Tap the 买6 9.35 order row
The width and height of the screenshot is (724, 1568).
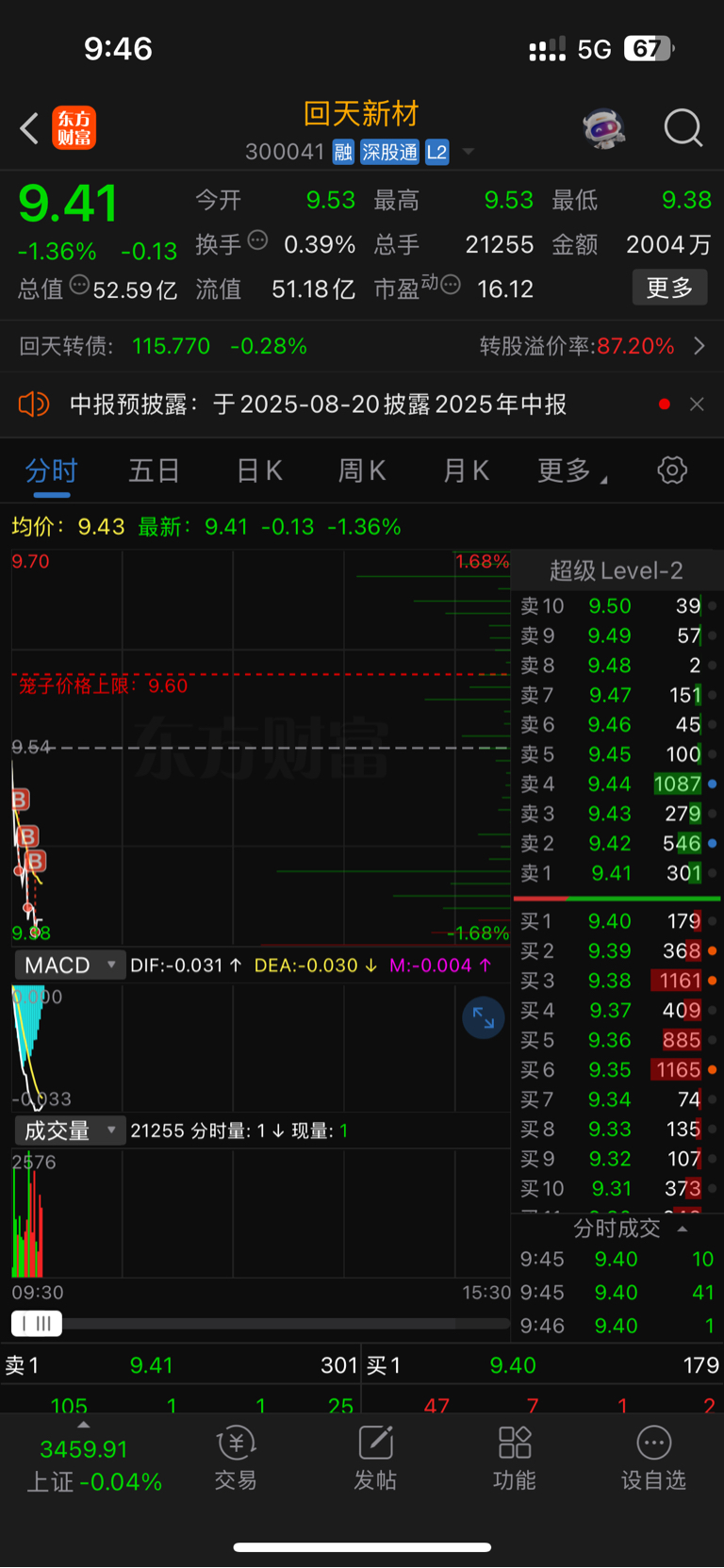coord(618,1070)
